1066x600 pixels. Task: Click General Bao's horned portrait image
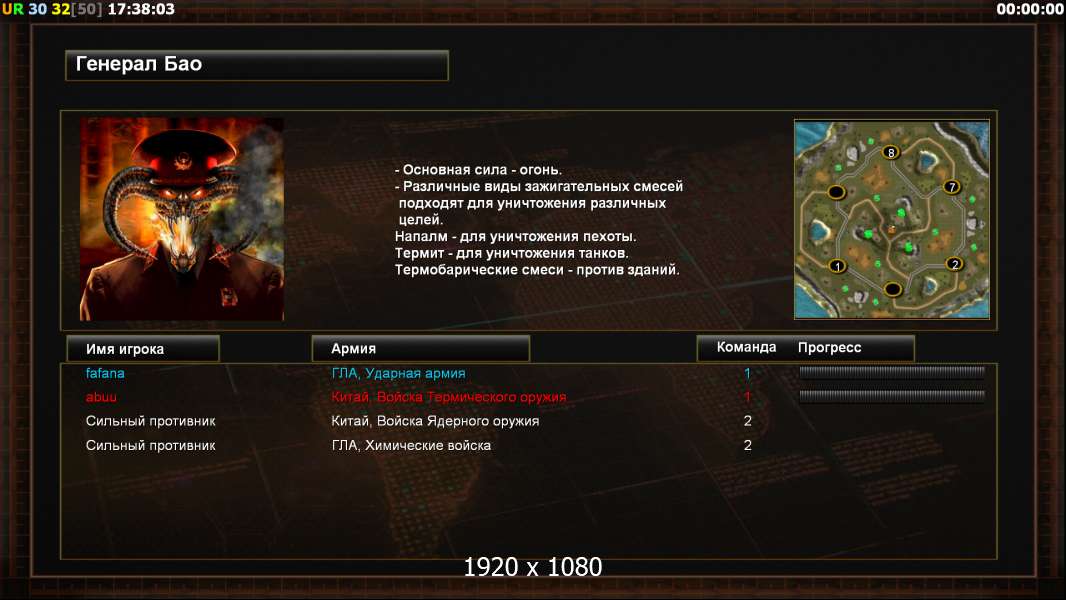point(182,219)
